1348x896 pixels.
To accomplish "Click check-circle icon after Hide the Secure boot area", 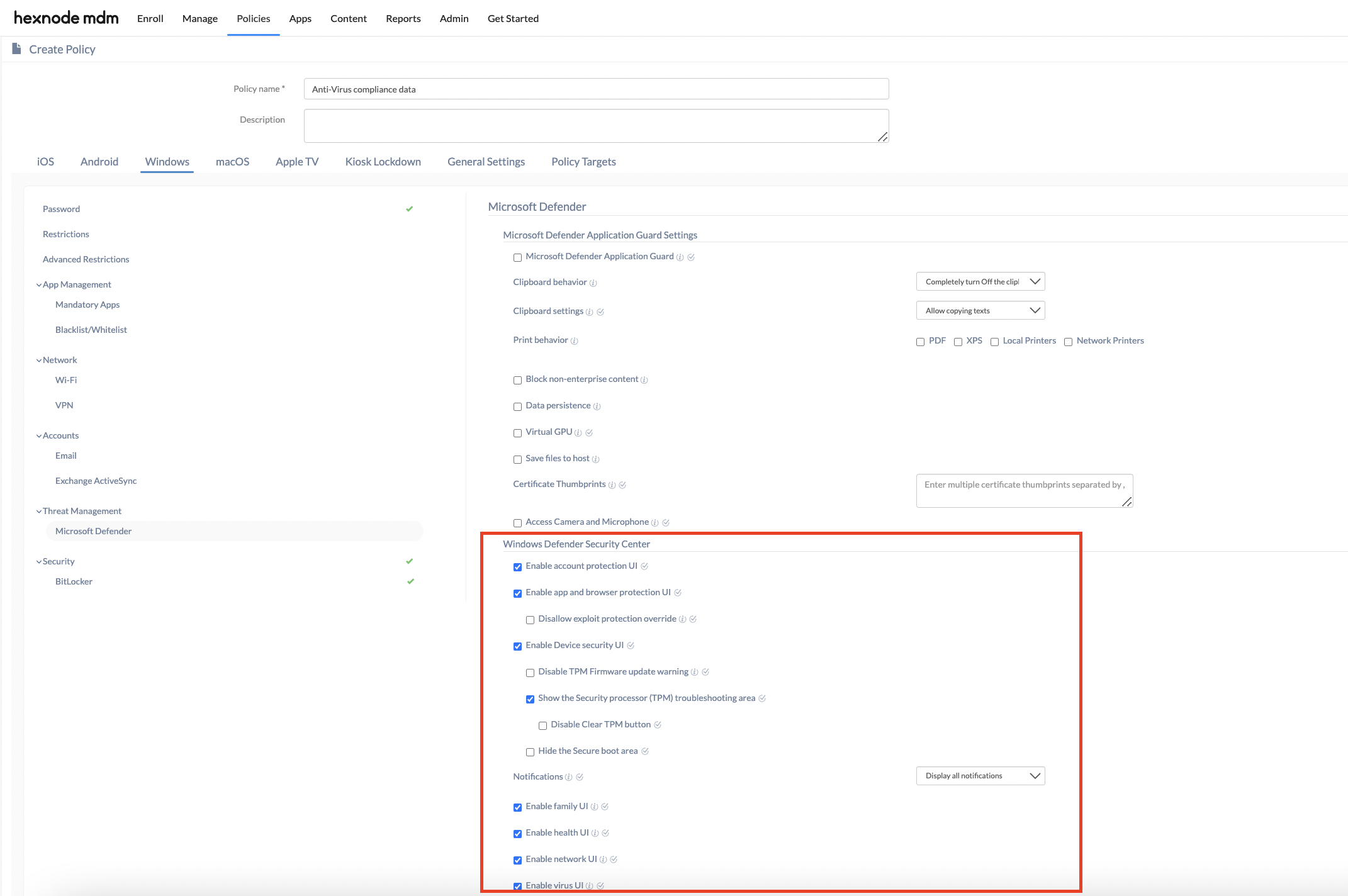I will [645, 751].
